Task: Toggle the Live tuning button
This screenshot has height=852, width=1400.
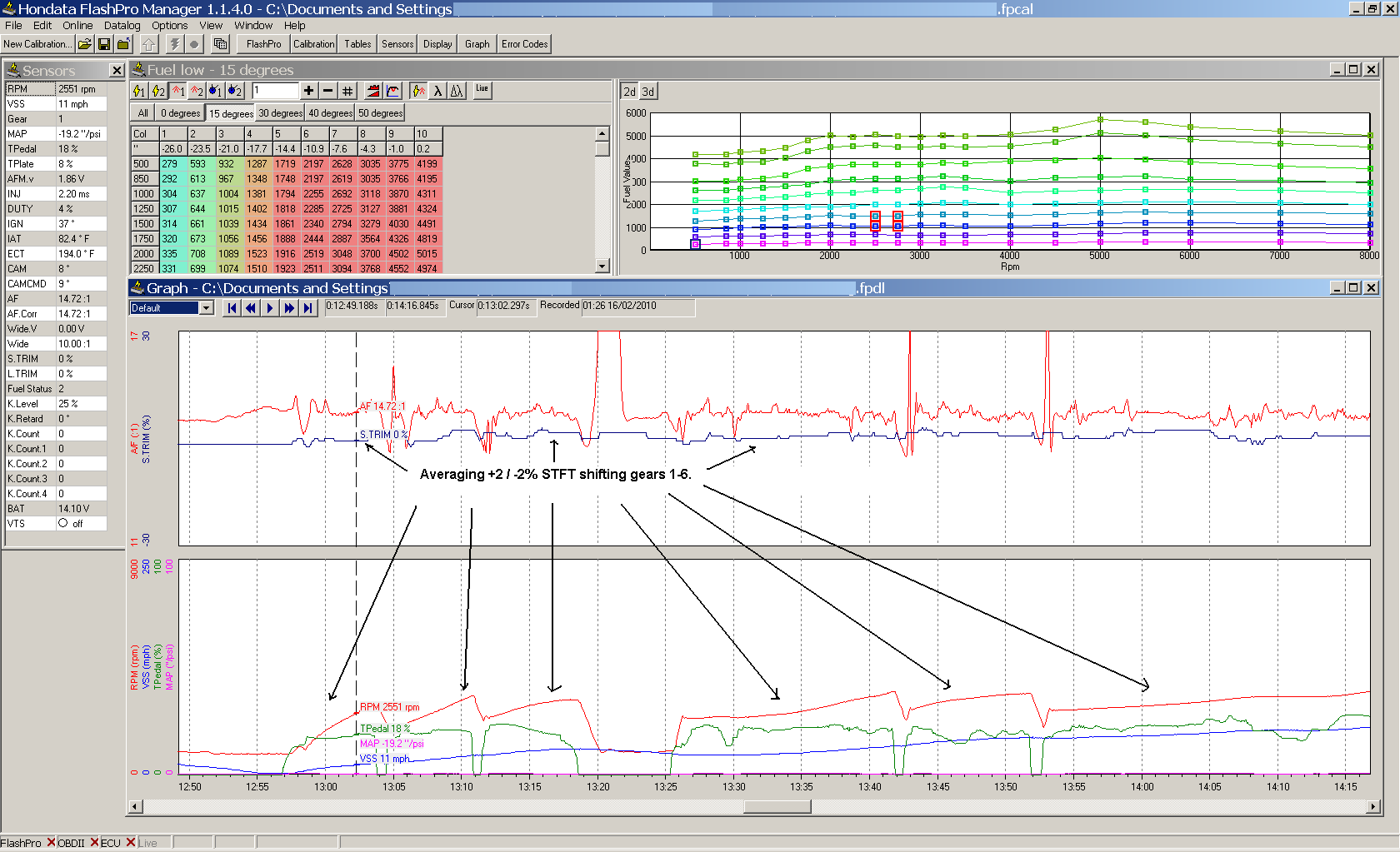Action: pyautogui.click(x=482, y=90)
